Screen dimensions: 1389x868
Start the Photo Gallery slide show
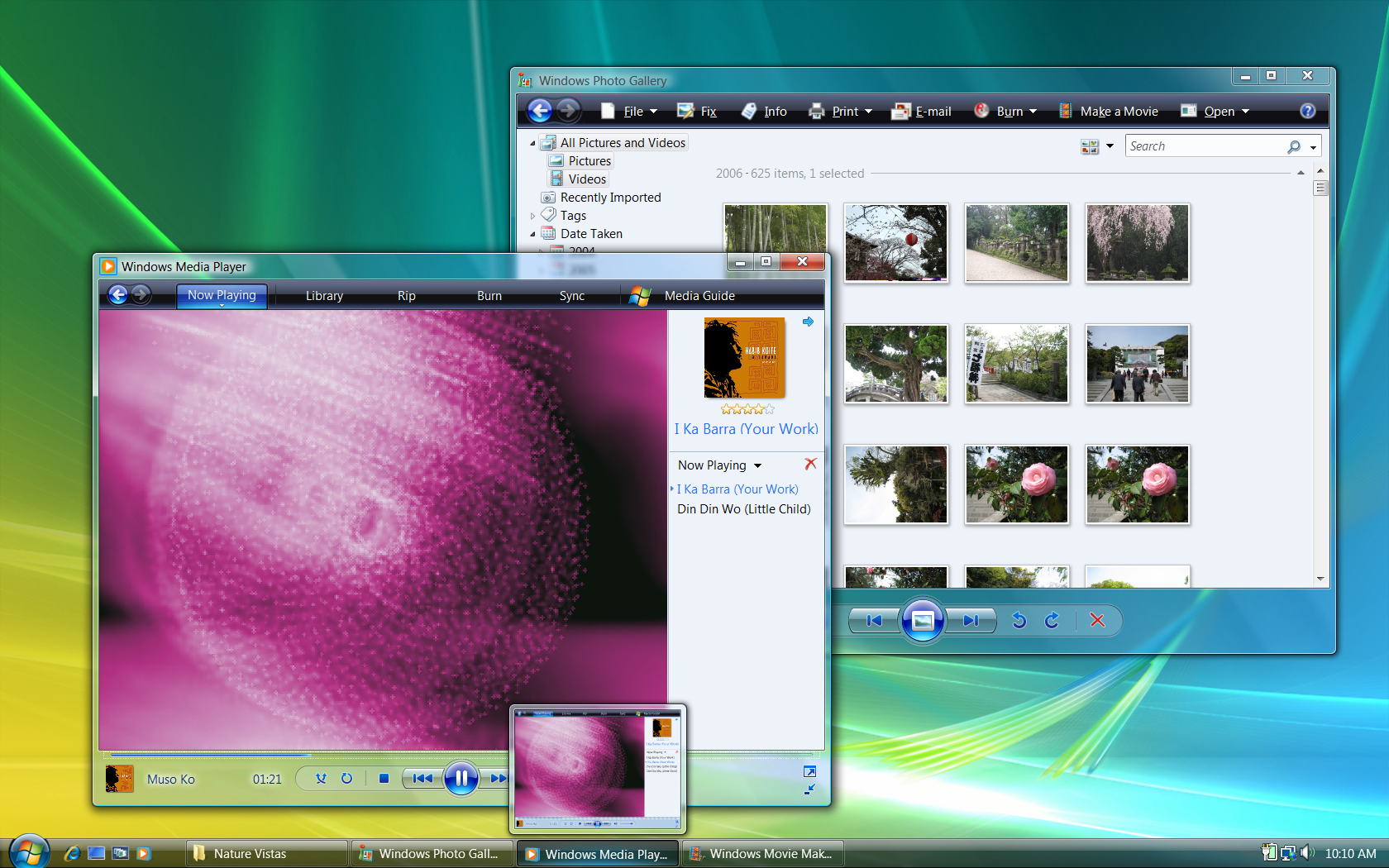pos(923,620)
